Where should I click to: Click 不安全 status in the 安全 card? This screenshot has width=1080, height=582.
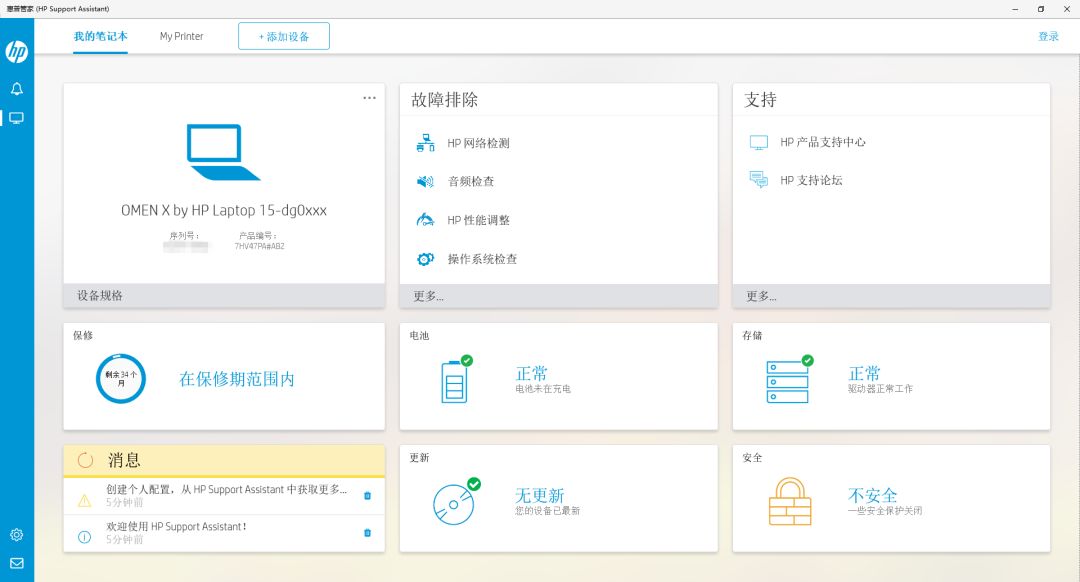[873, 495]
